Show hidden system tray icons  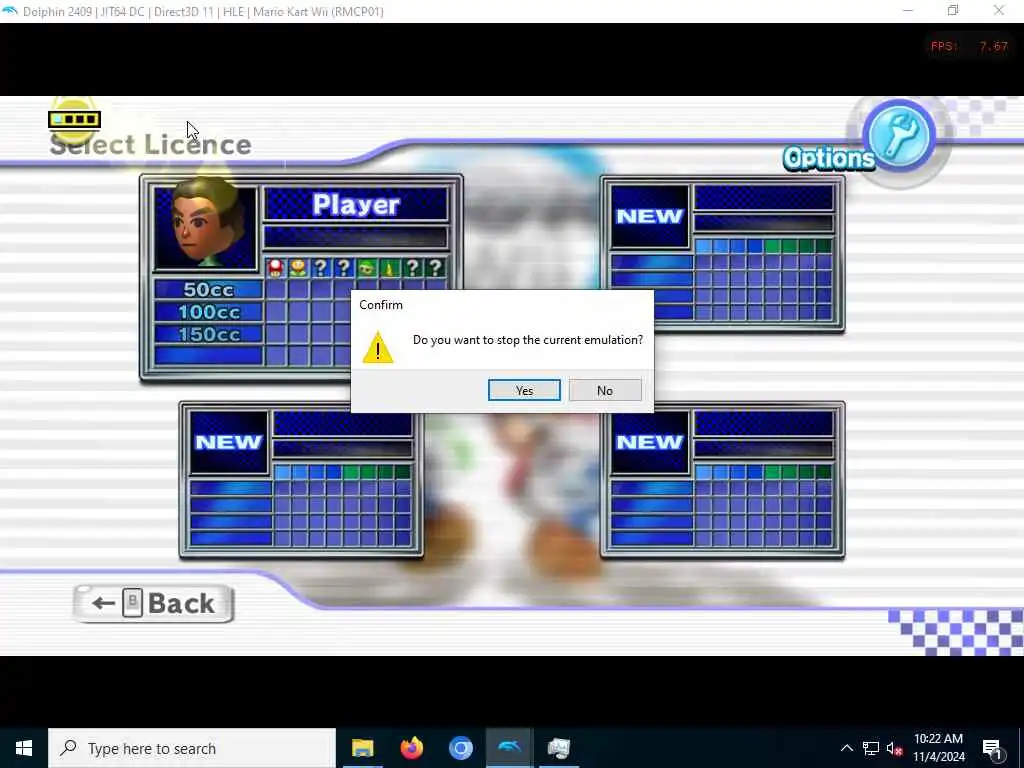point(846,748)
